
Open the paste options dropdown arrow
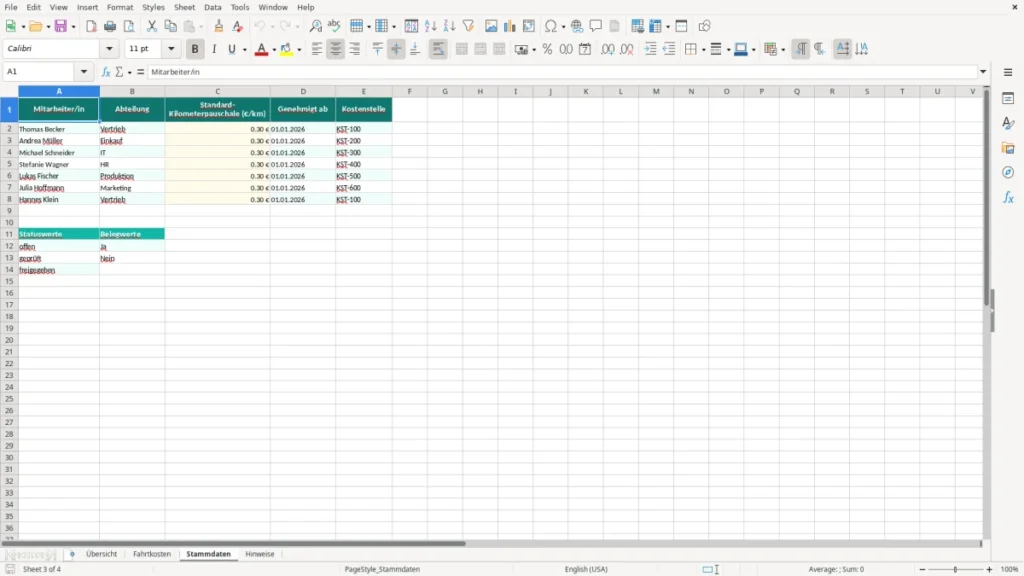point(202,27)
